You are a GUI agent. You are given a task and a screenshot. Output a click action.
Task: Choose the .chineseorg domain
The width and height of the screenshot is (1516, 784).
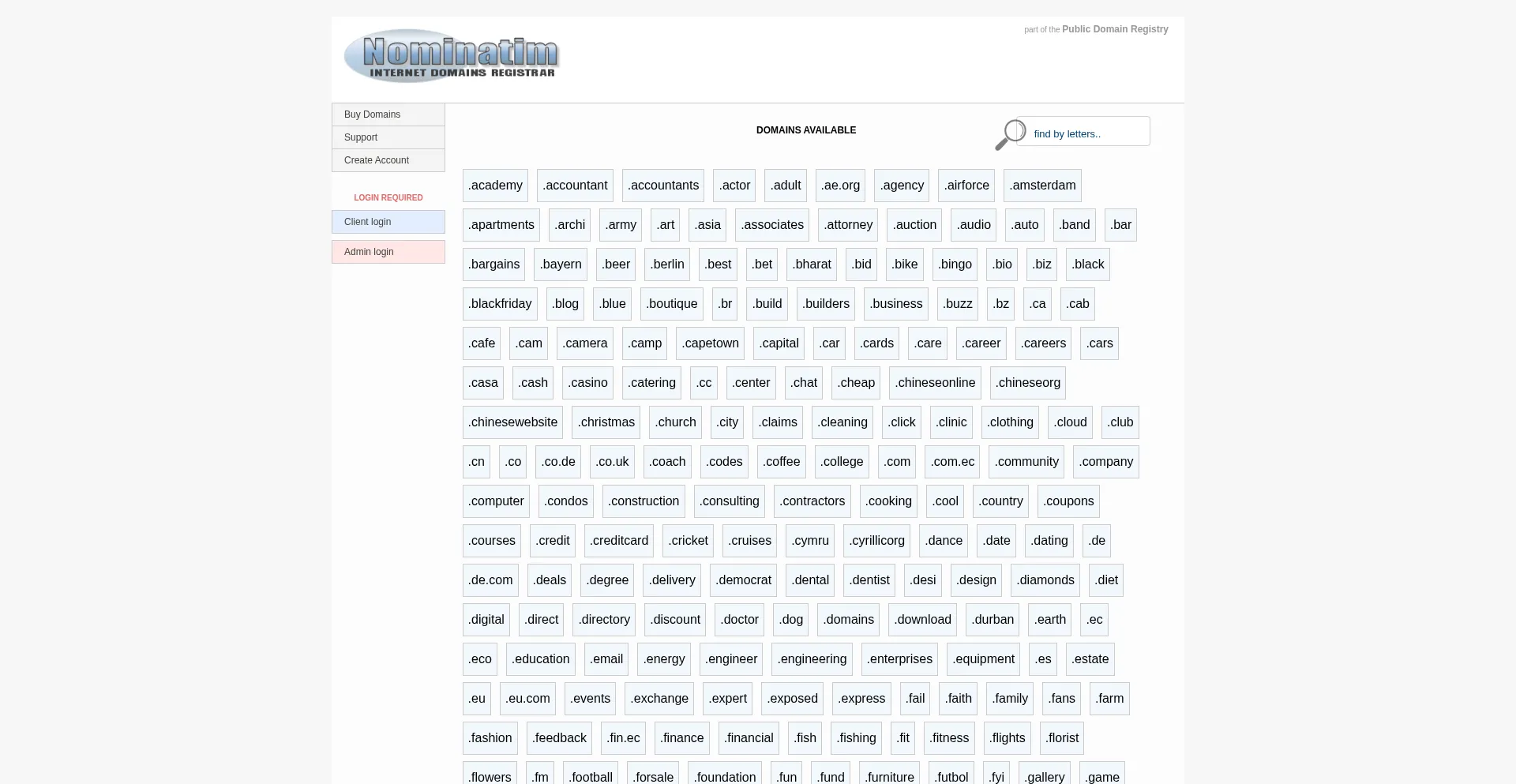[1028, 383]
